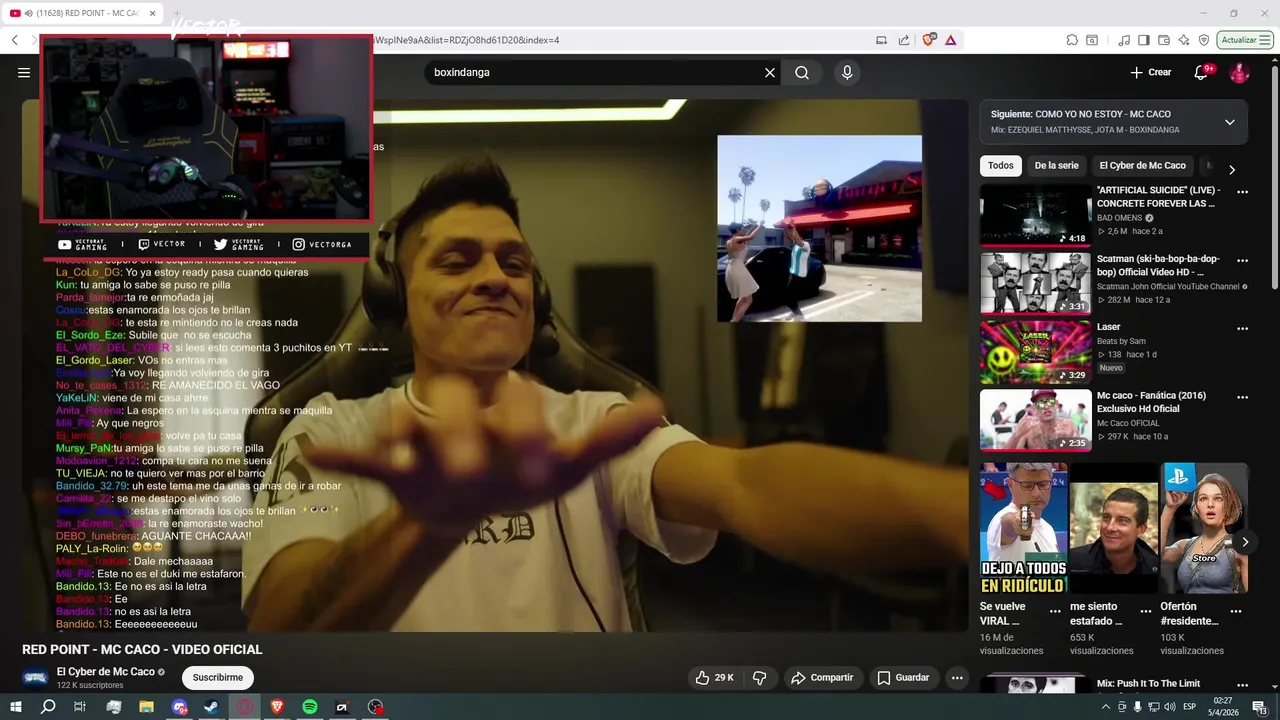Open the channel avatar beside Suscribirme
This screenshot has width=1280, height=720.
pos(35,677)
